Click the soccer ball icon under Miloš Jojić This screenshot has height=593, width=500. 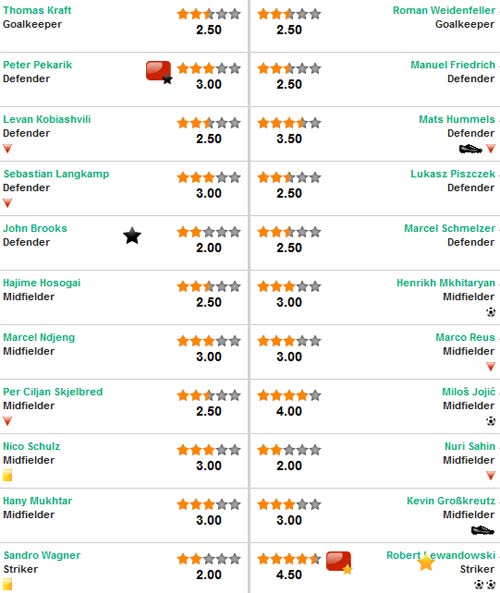[x=491, y=421]
